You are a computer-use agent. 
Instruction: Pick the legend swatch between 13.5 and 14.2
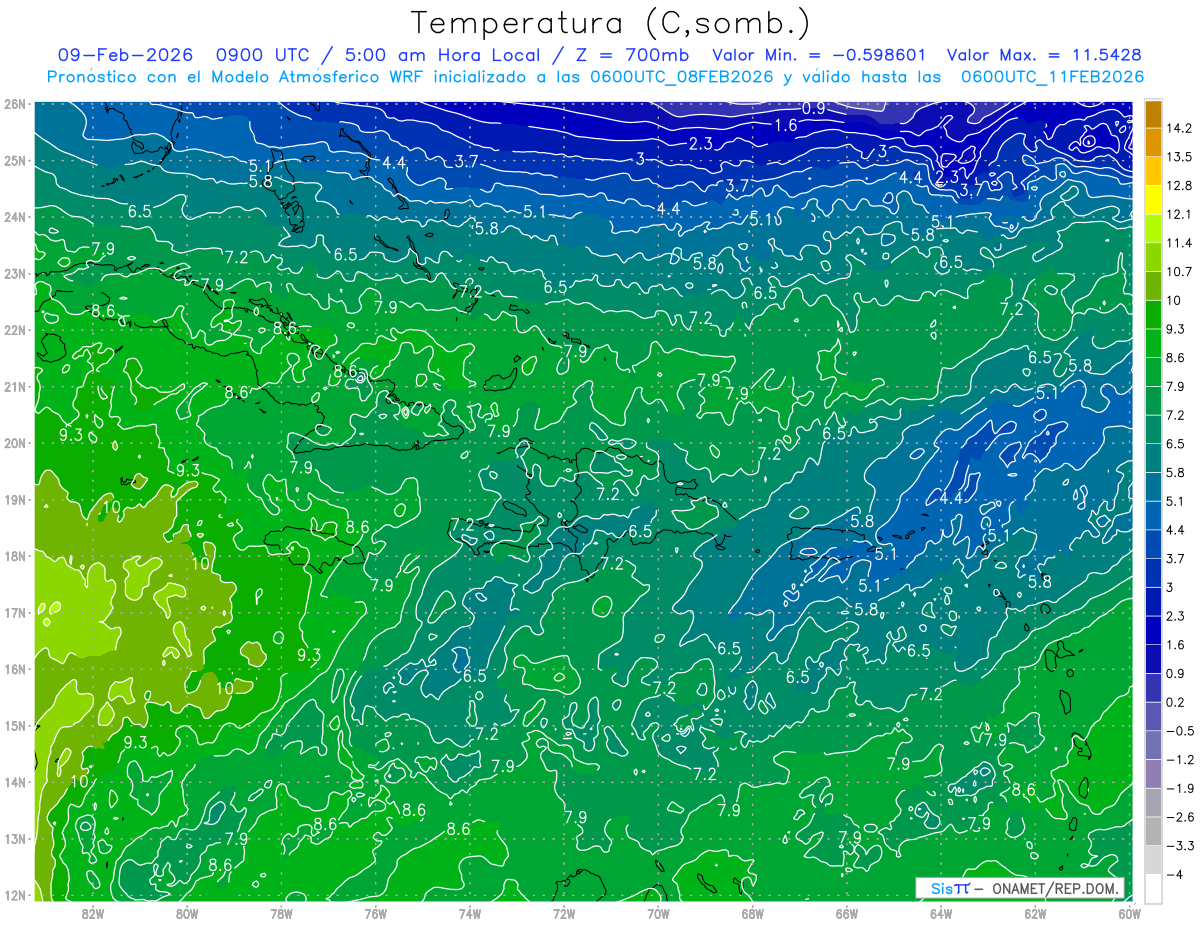coord(1153,142)
